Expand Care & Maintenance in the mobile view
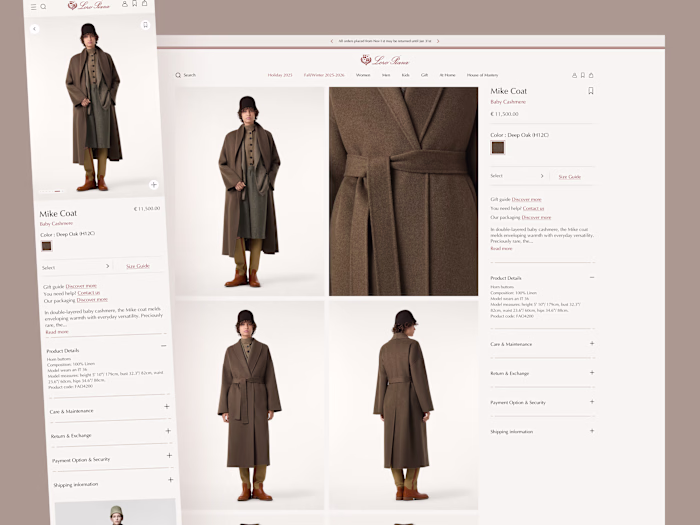 (167, 406)
